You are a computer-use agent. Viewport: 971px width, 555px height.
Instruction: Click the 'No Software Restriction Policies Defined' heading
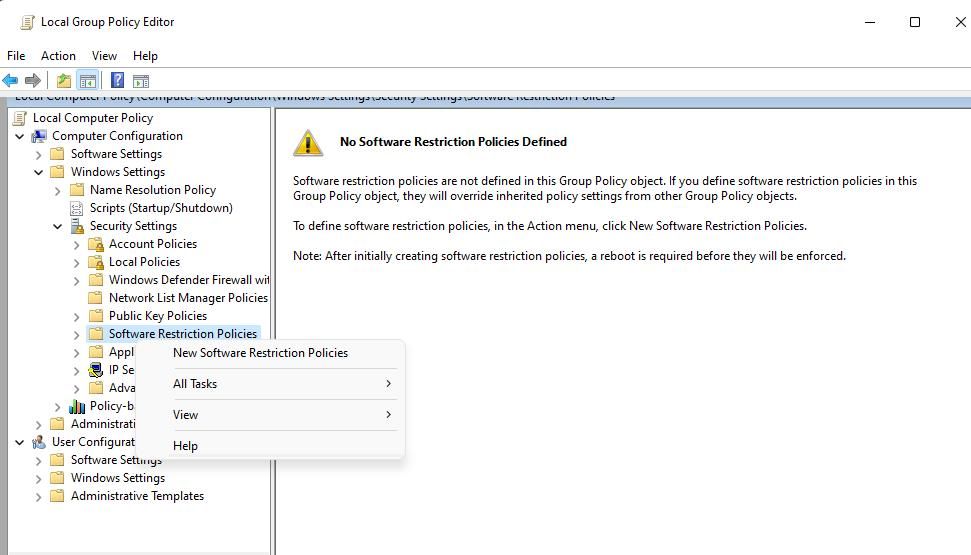click(x=453, y=142)
